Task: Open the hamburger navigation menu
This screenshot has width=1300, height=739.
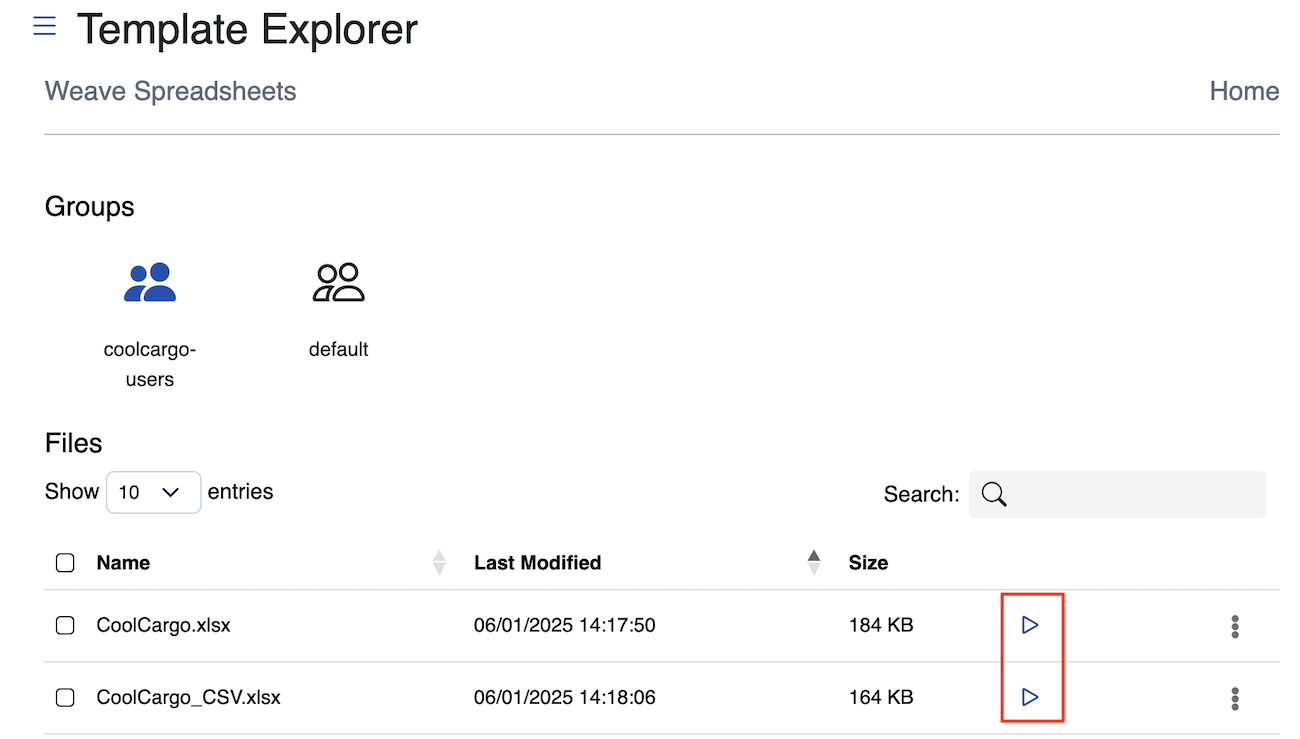Action: tap(44, 27)
